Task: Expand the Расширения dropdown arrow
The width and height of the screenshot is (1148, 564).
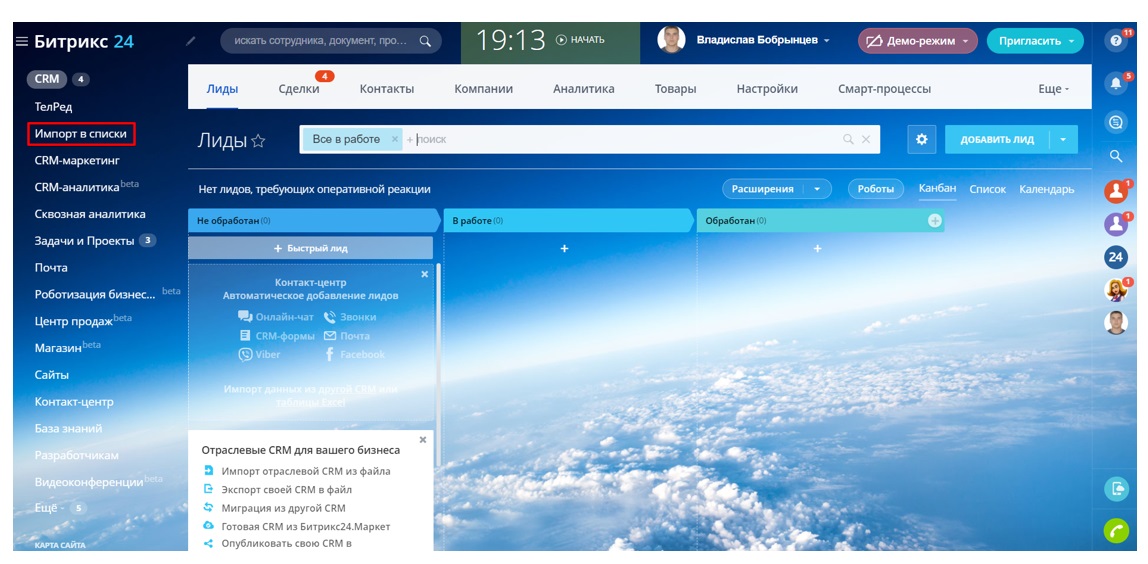Action: point(817,189)
